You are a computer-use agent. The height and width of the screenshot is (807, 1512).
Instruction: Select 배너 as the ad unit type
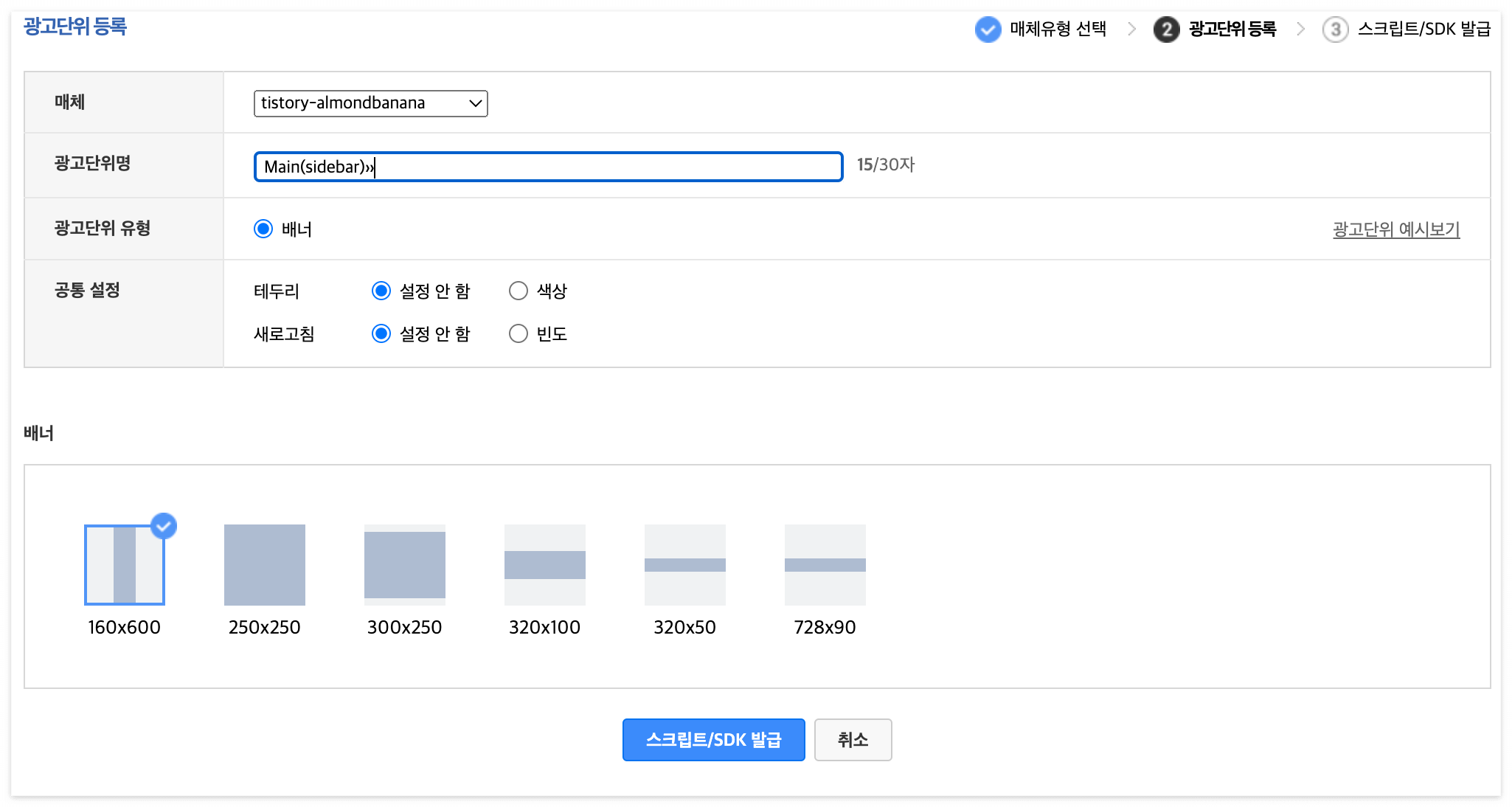point(263,229)
